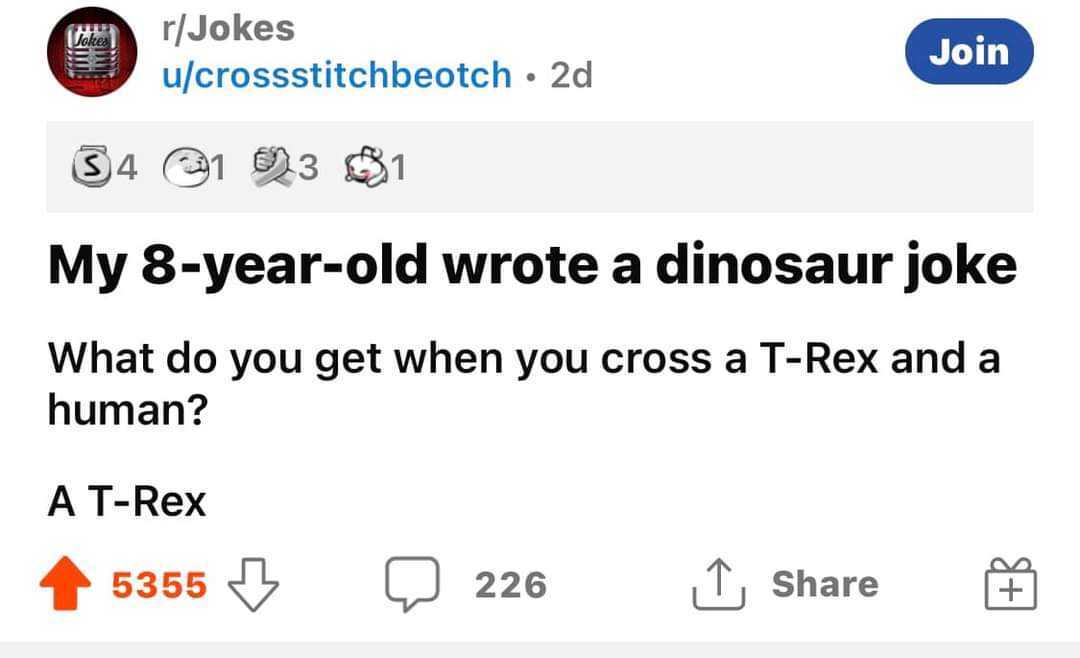Click the 'A T-Rex' punchline text
The width and height of the screenshot is (1080, 658).
[x=125, y=501]
